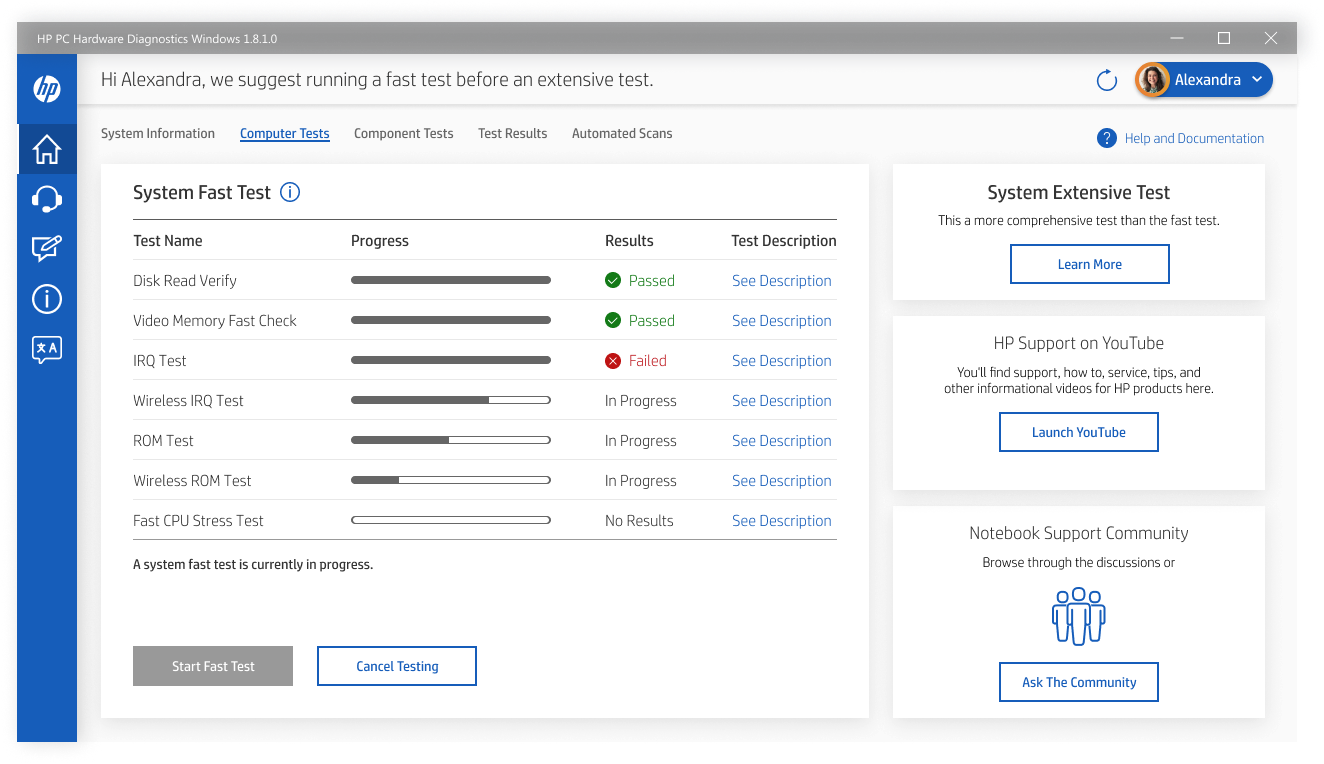1324x764 pixels.
Task: Open See Description for ROM Test
Action: 782,441
